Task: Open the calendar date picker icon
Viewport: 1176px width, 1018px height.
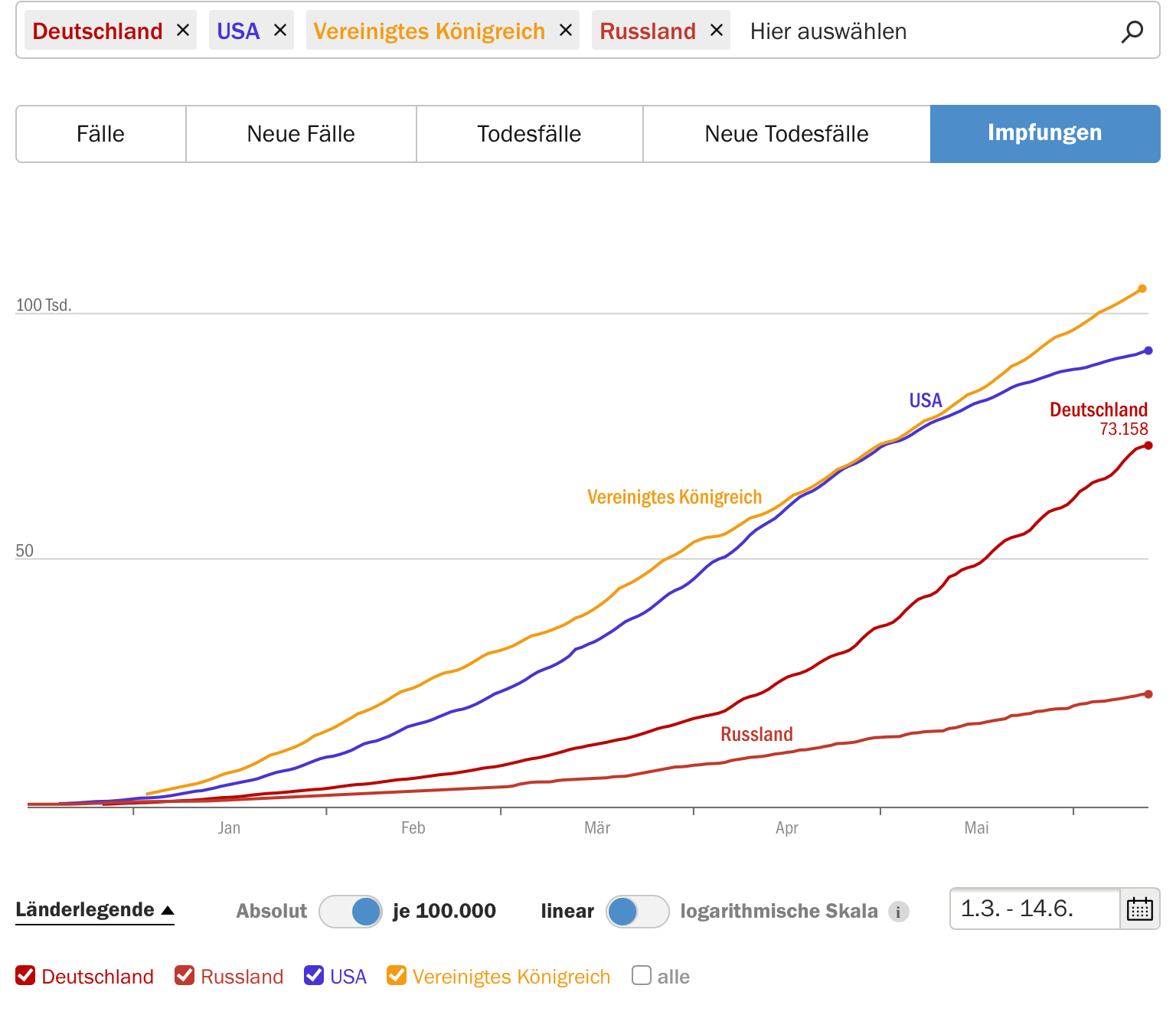Action: point(1139,909)
